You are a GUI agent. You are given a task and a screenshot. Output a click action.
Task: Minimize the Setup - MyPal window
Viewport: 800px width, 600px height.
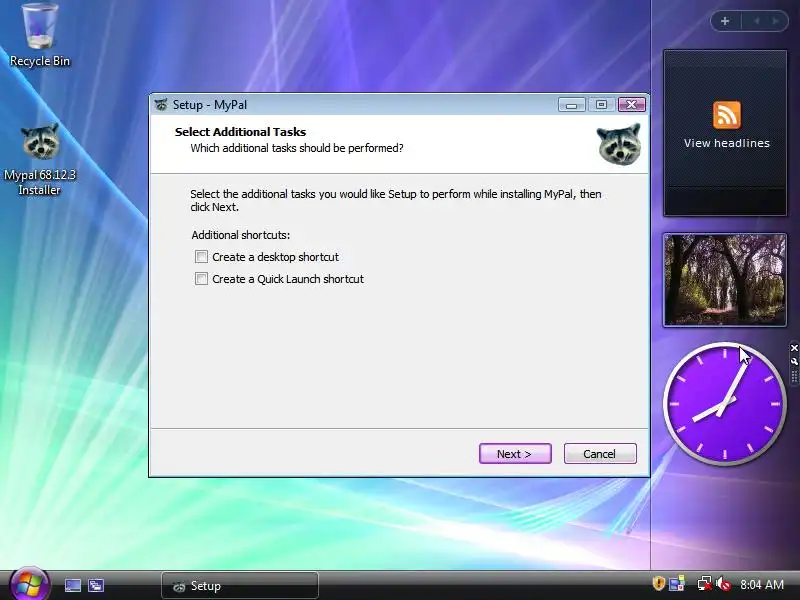coord(571,105)
